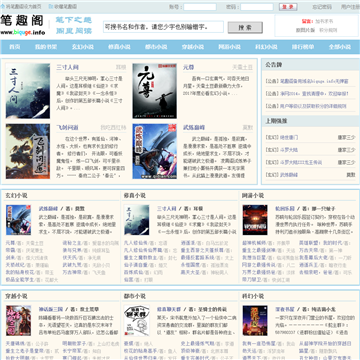The width and height of the screenshot is (360, 360).
Task: Focus the 密码 password input field
Action: (x=257, y=7)
